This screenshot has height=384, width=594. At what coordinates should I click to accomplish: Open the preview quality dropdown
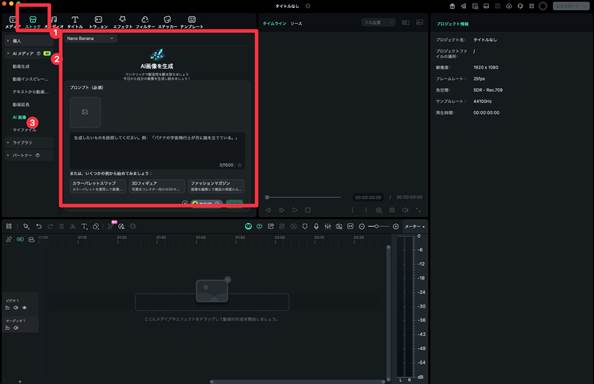click(378, 23)
